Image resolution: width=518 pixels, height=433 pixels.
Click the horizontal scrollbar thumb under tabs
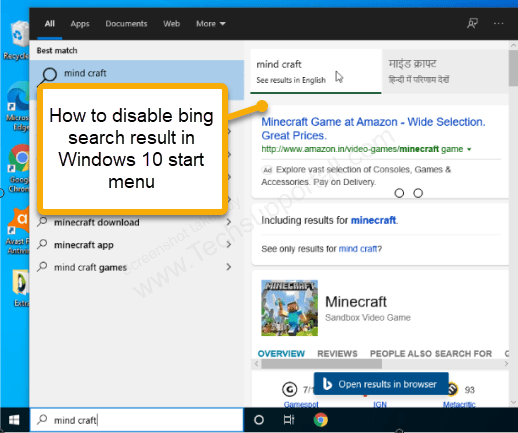click(x=322, y=364)
